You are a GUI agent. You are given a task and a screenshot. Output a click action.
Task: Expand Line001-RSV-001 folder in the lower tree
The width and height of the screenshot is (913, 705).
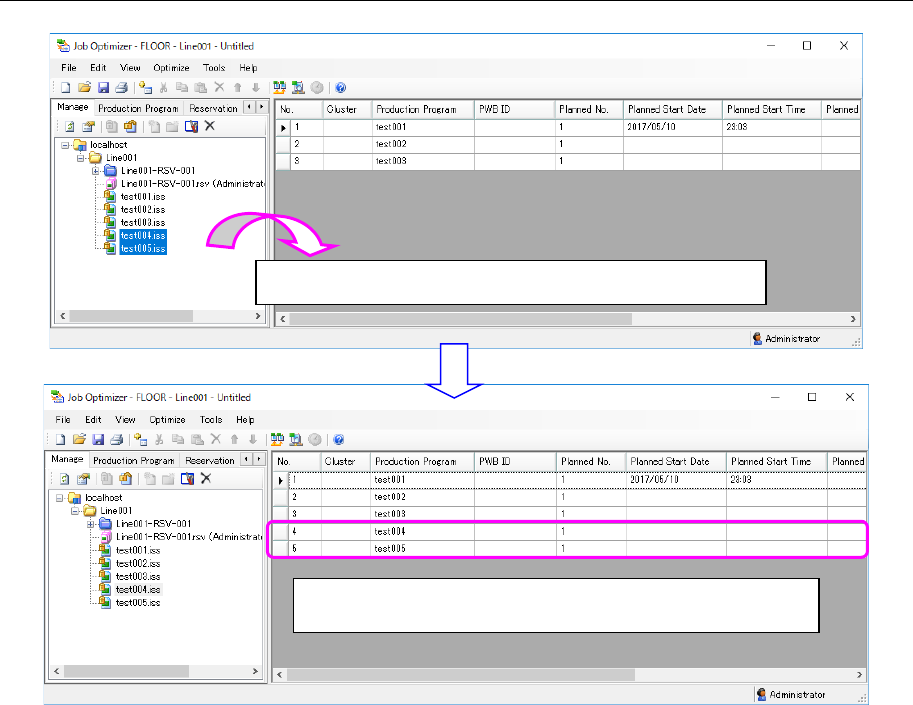91,523
